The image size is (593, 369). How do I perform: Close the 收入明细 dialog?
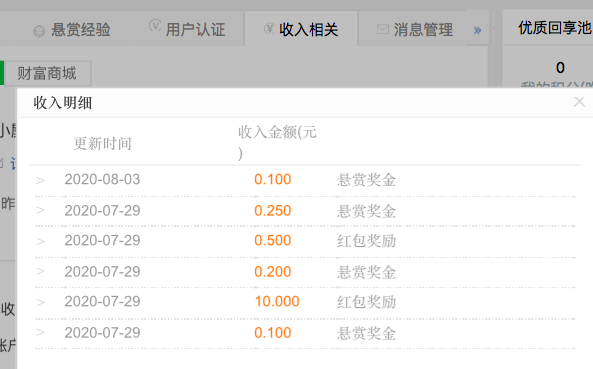[x=579, y=102]
